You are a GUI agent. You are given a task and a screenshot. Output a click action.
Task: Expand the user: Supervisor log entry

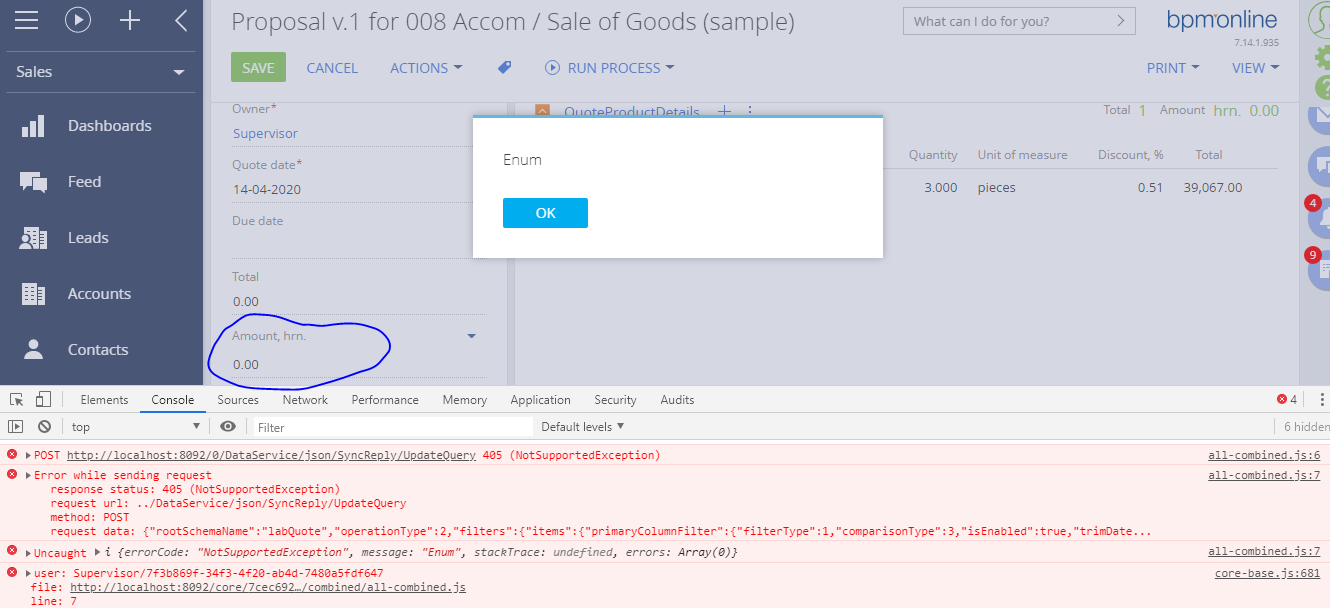pyautogui.click(x=29, y=573)
